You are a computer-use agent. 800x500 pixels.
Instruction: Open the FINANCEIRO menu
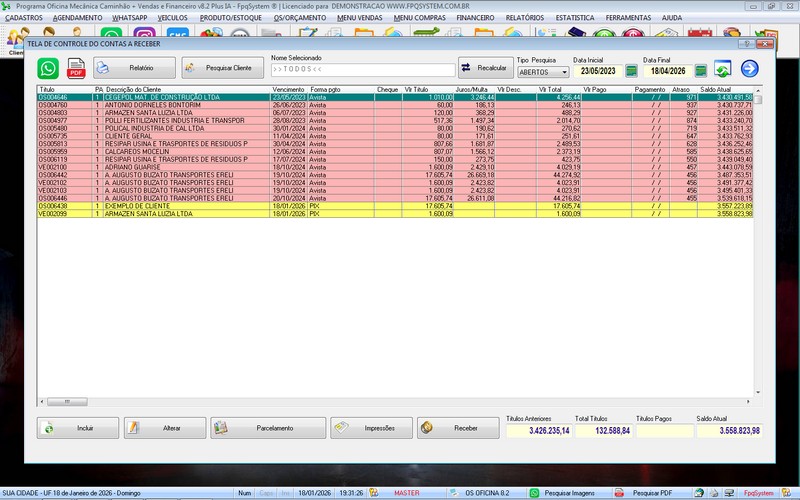(x=475, y=18)
